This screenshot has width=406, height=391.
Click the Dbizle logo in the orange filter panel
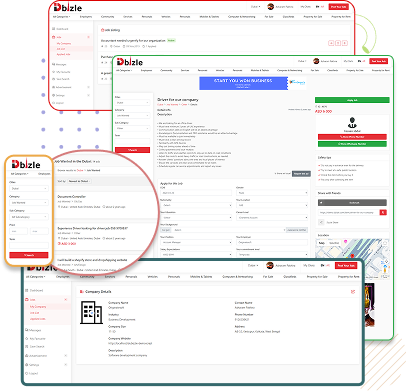(x=26, y=164)
